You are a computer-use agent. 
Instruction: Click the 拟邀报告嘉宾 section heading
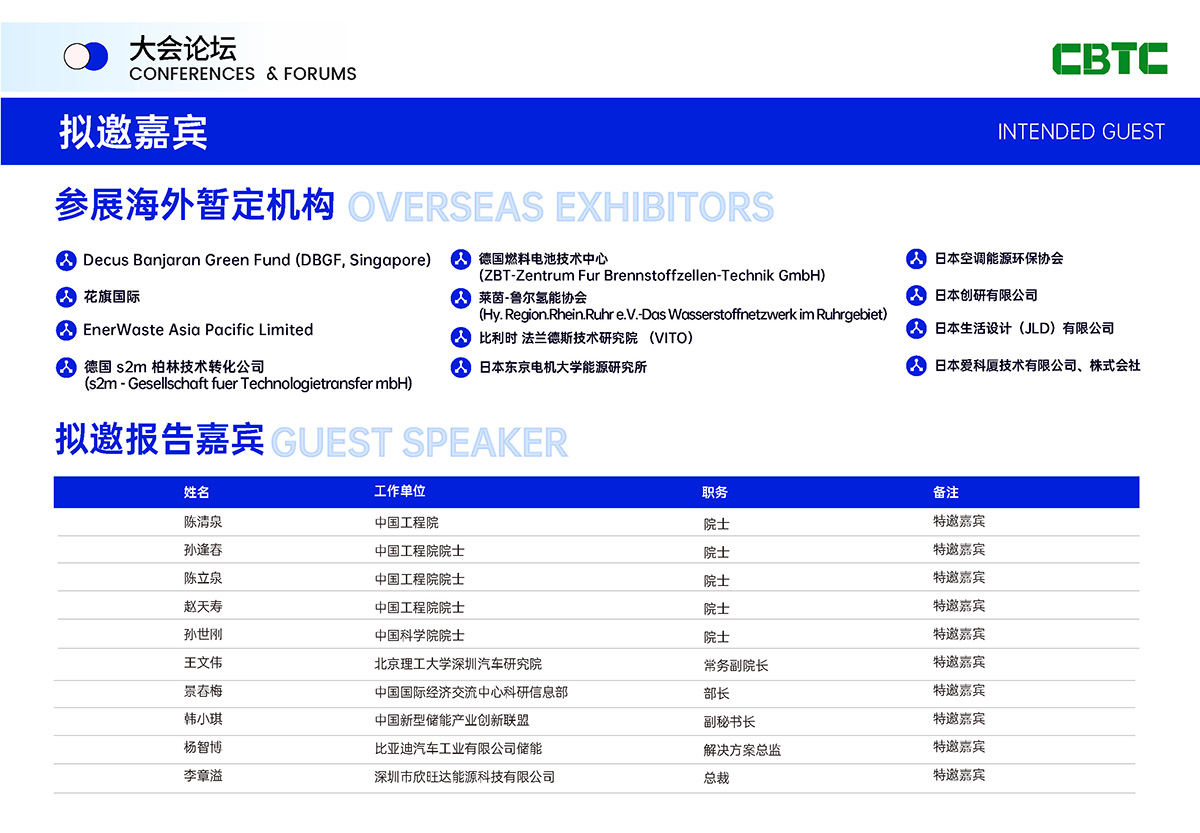tap(160, 440)
